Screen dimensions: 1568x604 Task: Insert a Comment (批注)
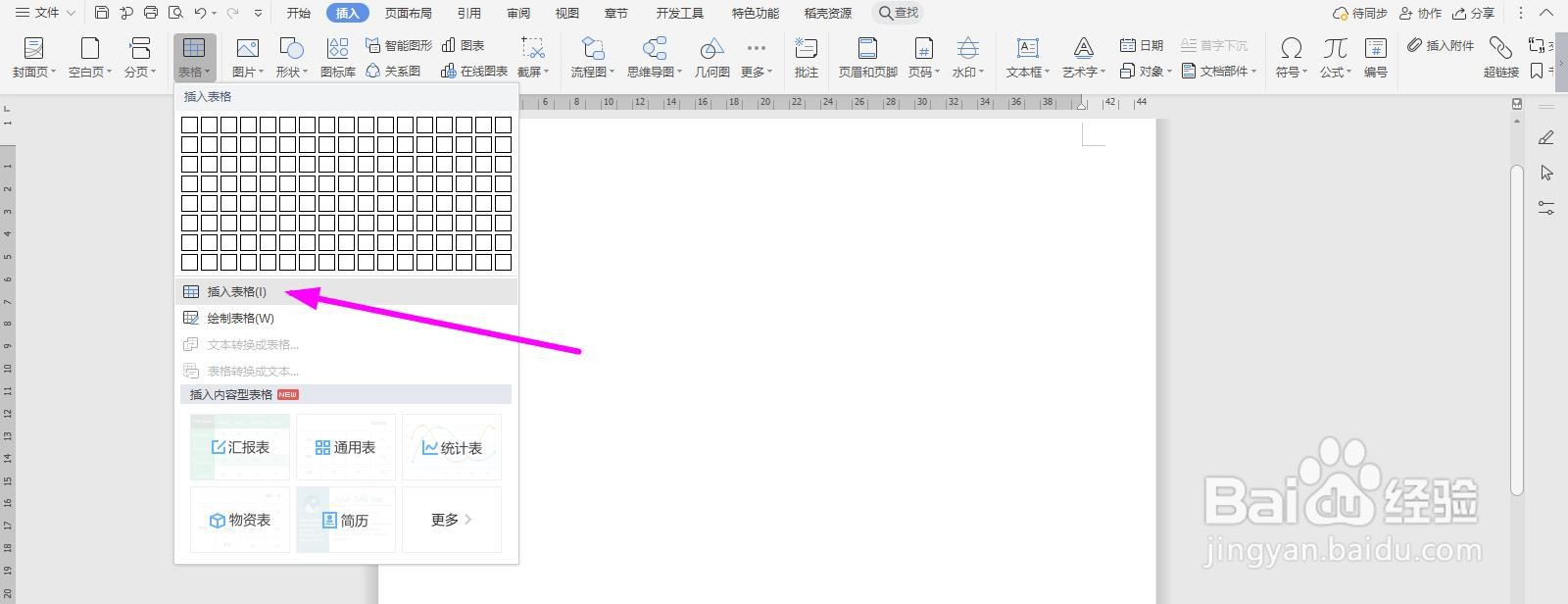(807, 58)
